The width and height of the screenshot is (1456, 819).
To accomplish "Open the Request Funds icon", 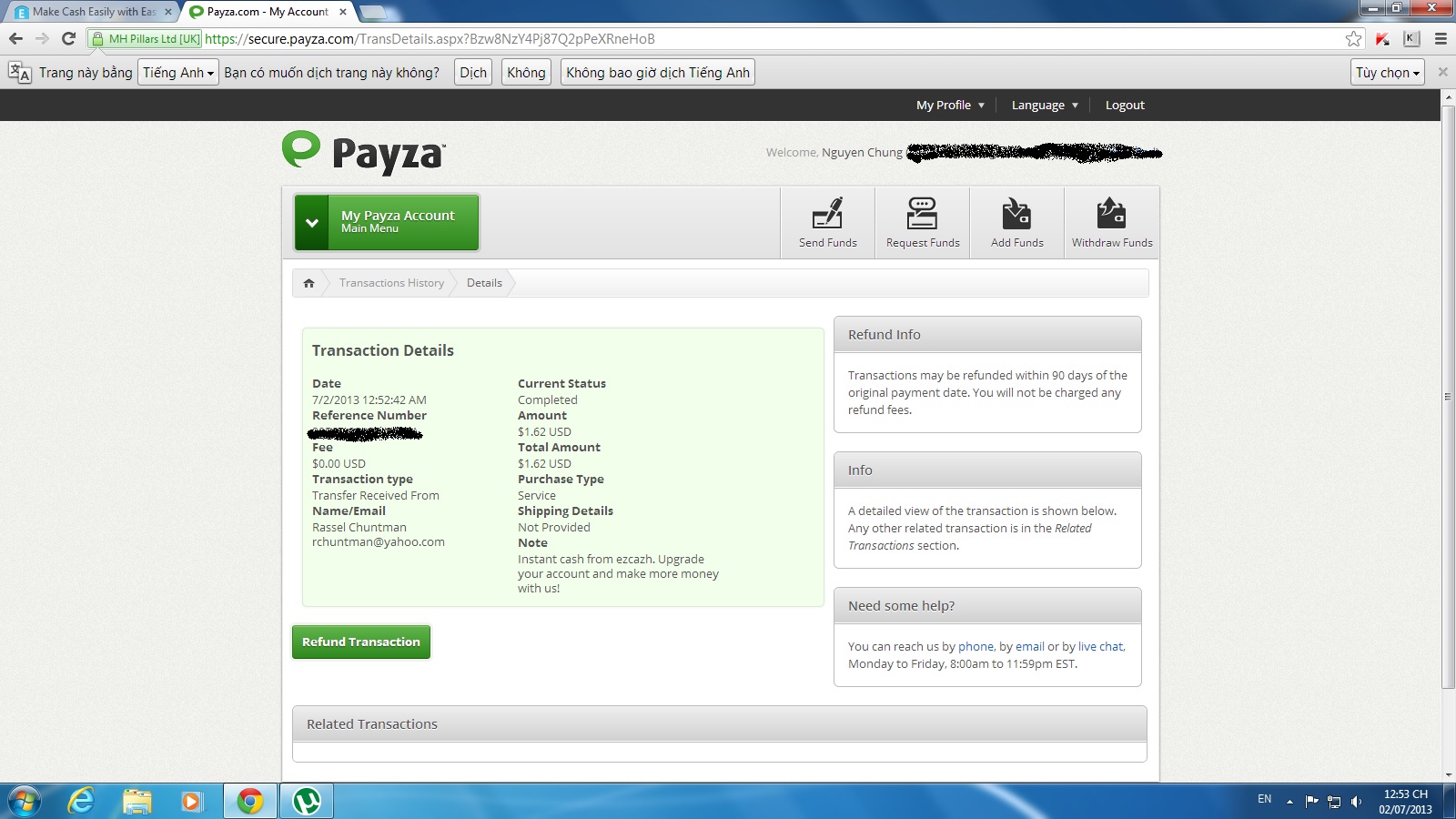I will point(923,223).
